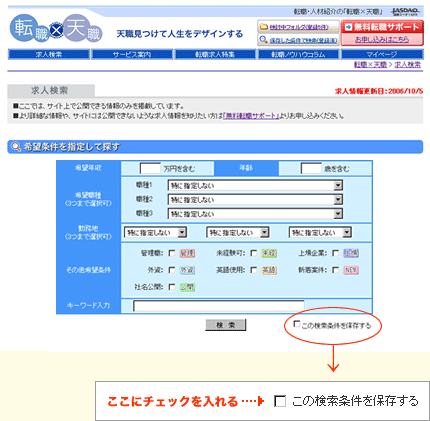Open the 保存した条件で検索 link

[x=303, y=40]
